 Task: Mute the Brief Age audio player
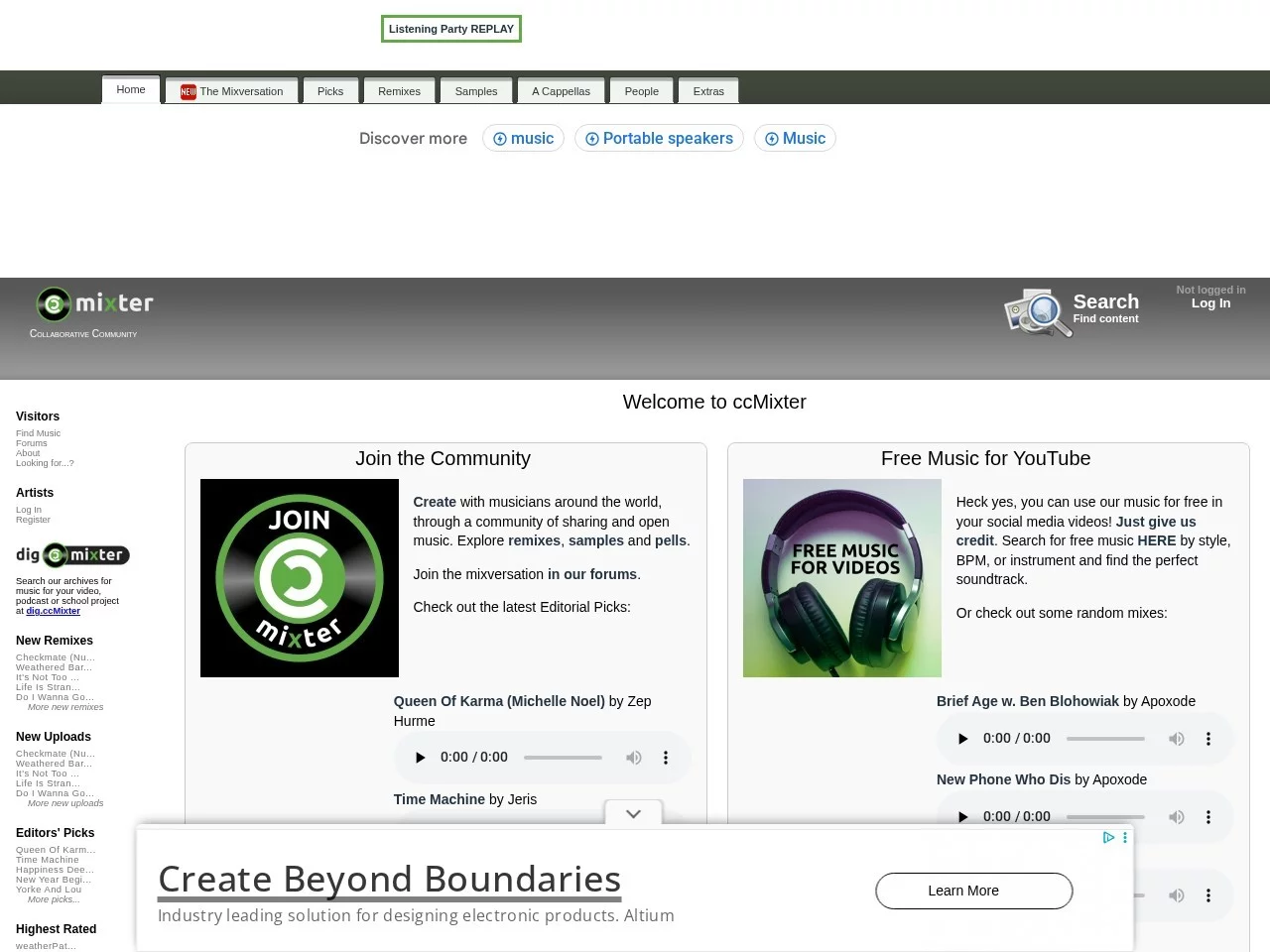pyautogui.click(x=1176, y=739)
